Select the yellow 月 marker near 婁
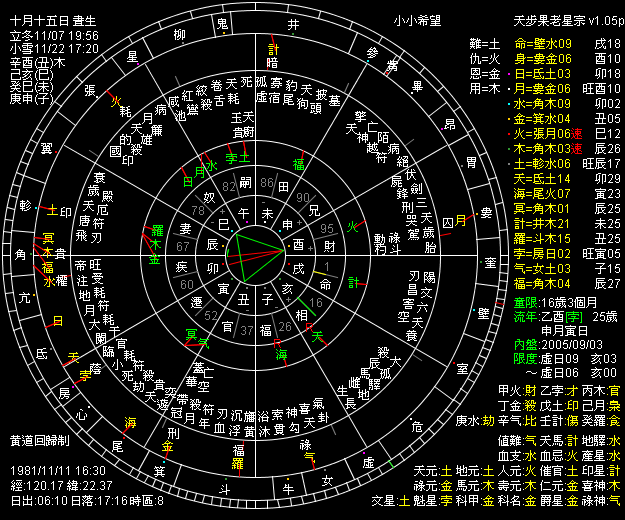 (x=461, y=220)
